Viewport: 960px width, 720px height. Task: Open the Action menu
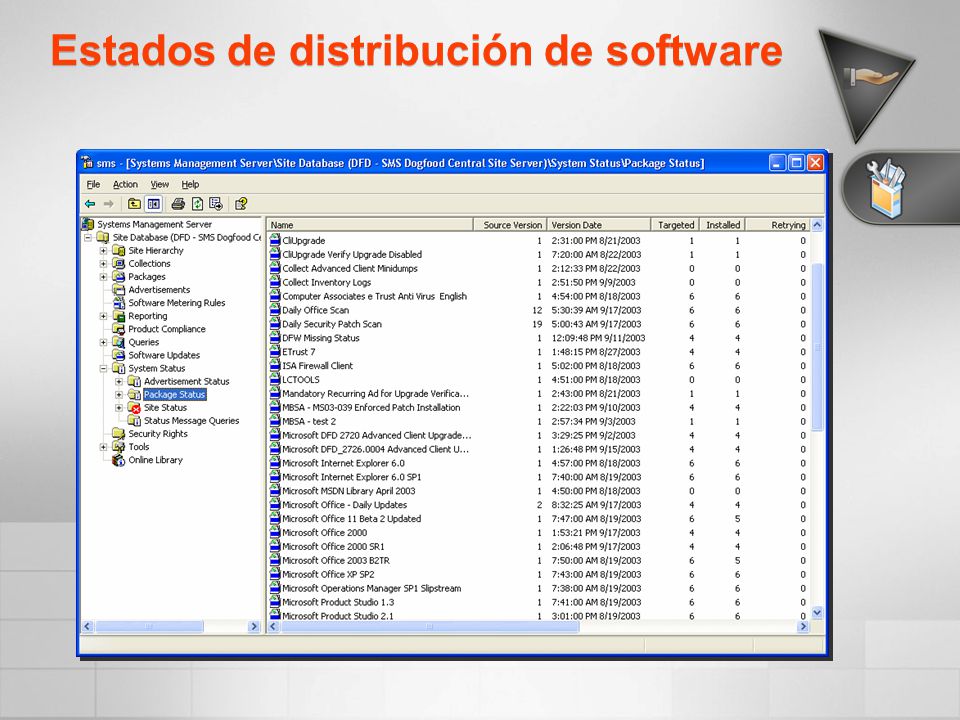click(125, 184)
